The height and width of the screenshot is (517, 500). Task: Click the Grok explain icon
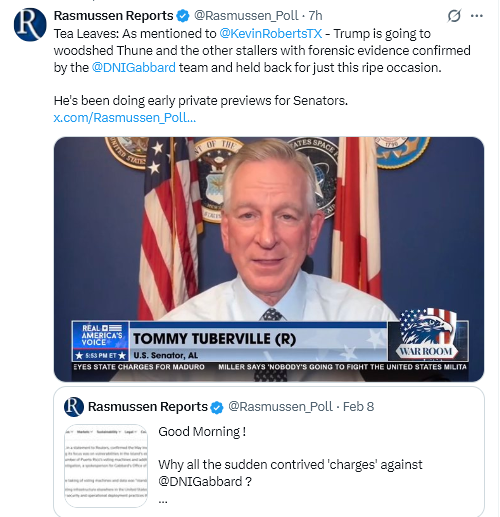pos(454,16)
